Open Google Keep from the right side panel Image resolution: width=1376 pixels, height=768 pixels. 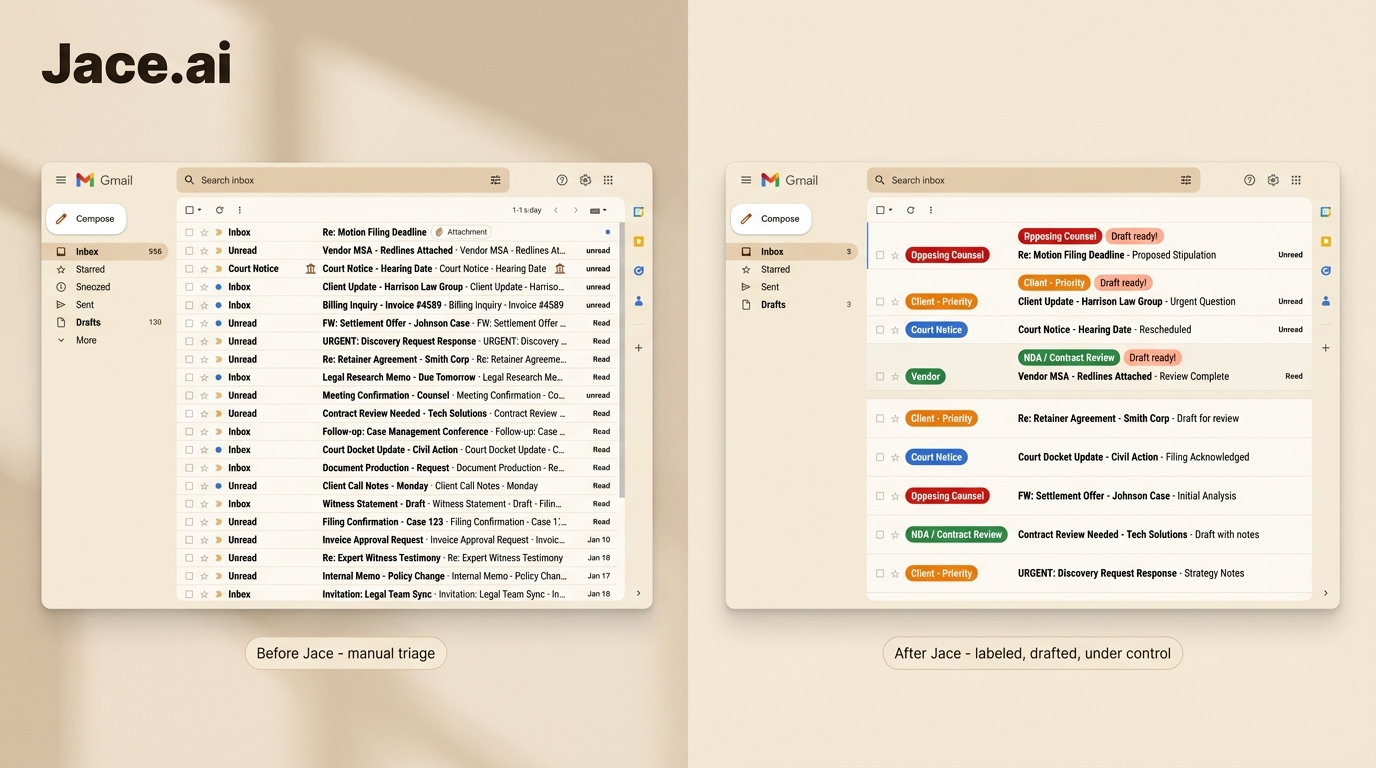pos(638,241)
